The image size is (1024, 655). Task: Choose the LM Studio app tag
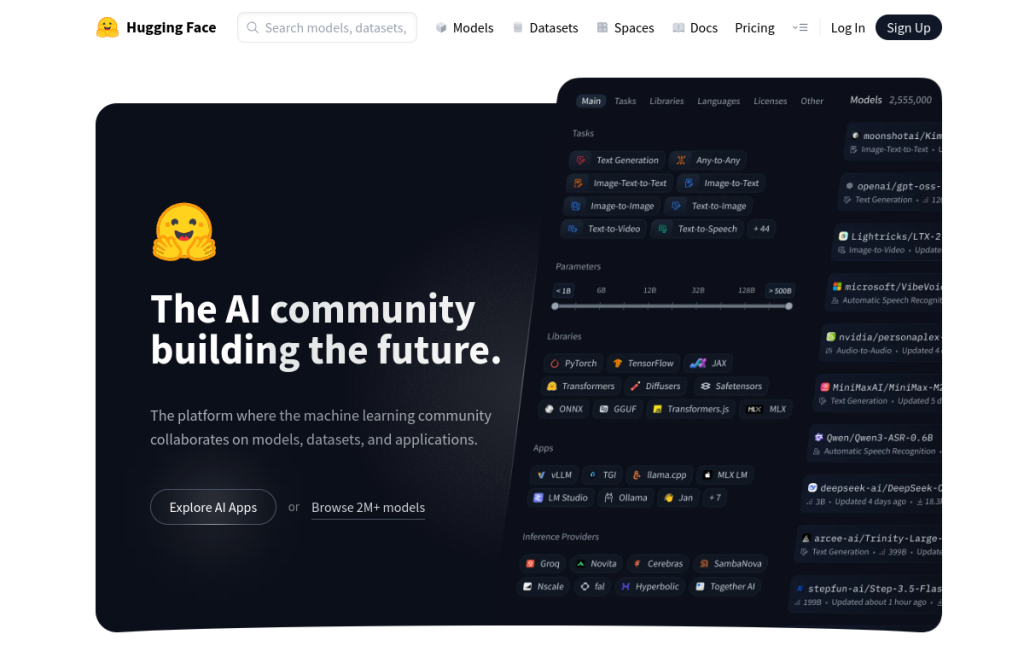click(x=560, y=498)
